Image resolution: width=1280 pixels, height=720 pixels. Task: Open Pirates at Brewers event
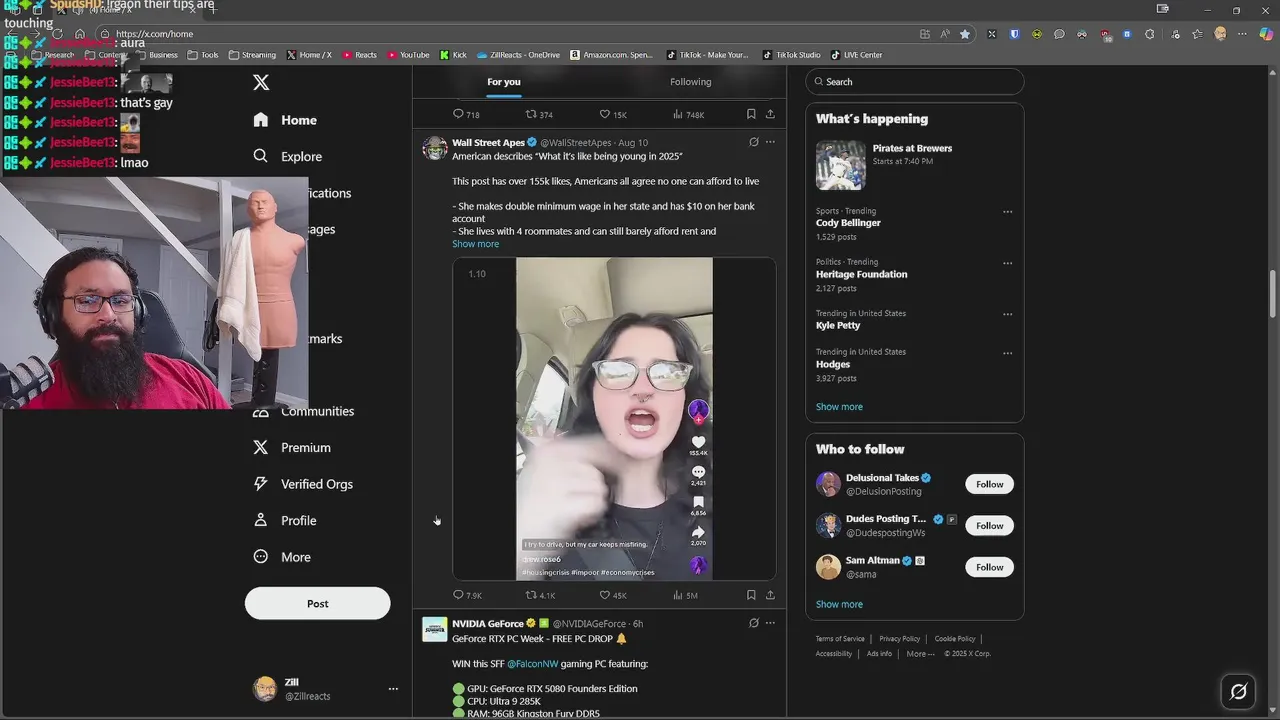pos(914,165)
